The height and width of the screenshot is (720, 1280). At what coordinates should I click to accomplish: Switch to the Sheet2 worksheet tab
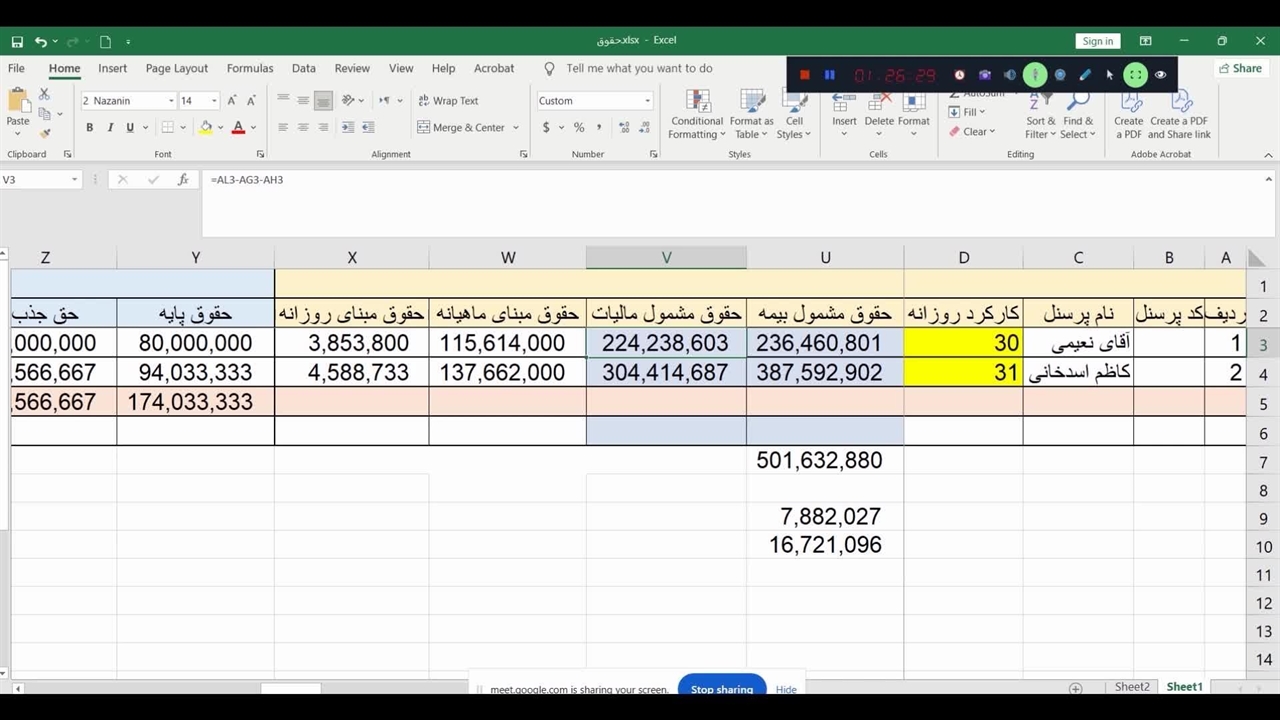tap(1132, 687)
